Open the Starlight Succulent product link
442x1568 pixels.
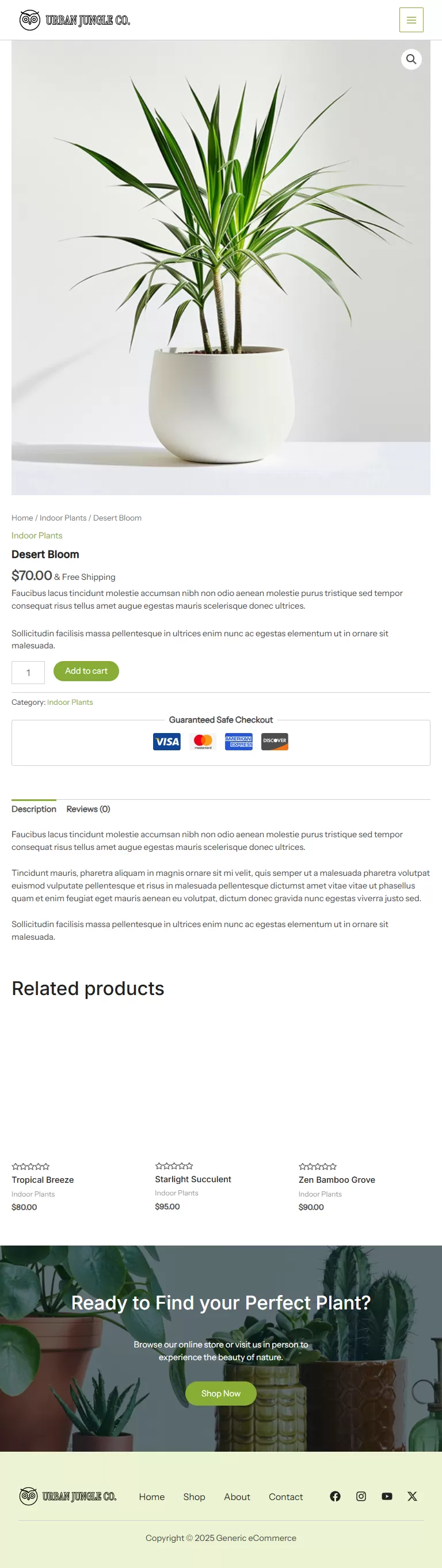click(193, 1179)
